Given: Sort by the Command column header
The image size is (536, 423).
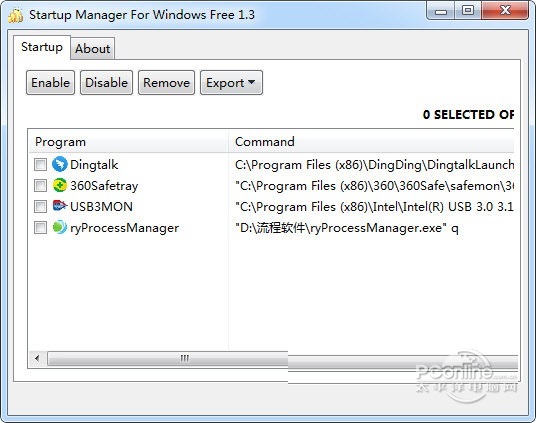Looking at the screenshot, I should [x=371, y=142].
